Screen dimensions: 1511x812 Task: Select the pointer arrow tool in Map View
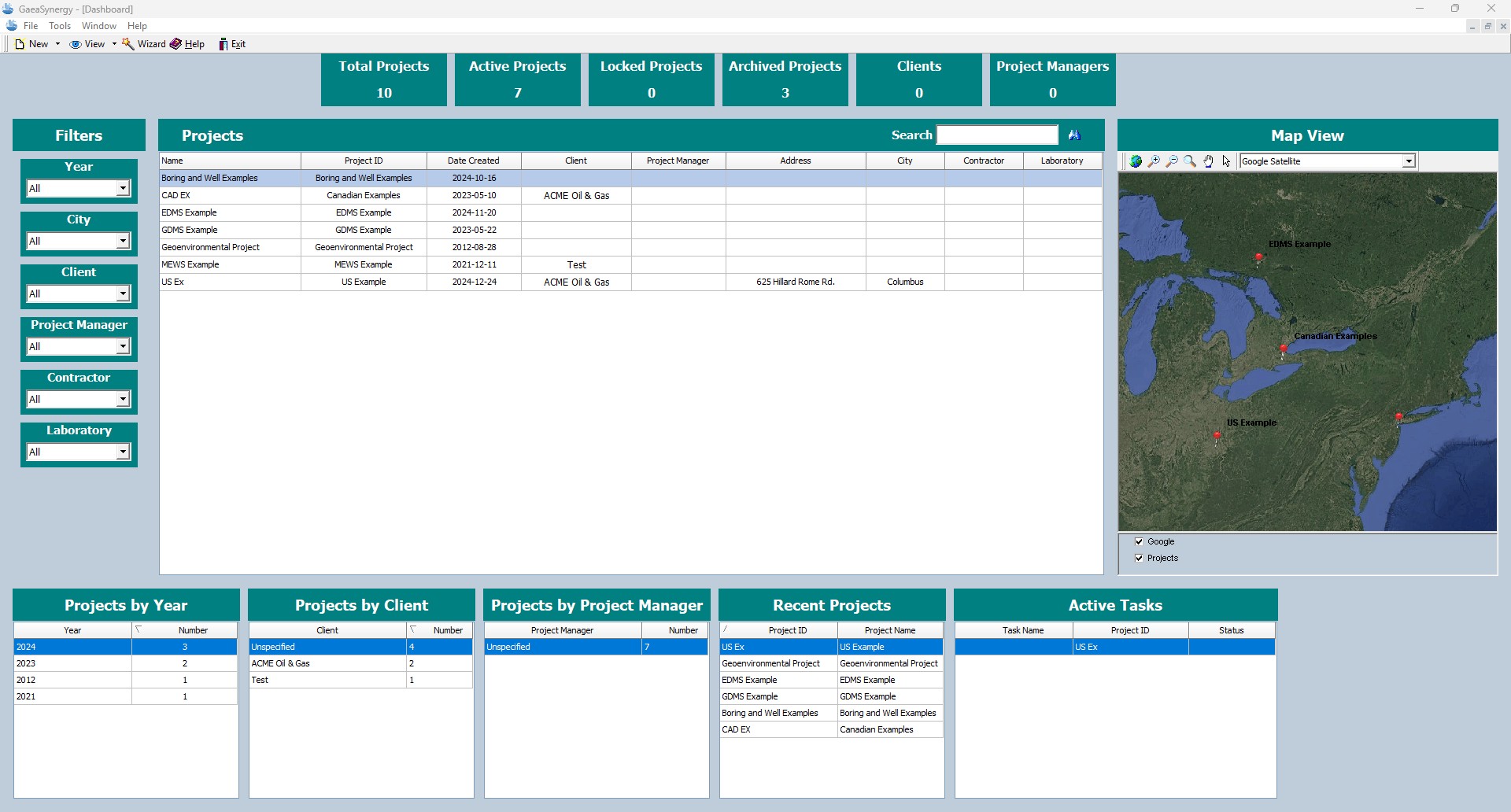(1226, 161)
